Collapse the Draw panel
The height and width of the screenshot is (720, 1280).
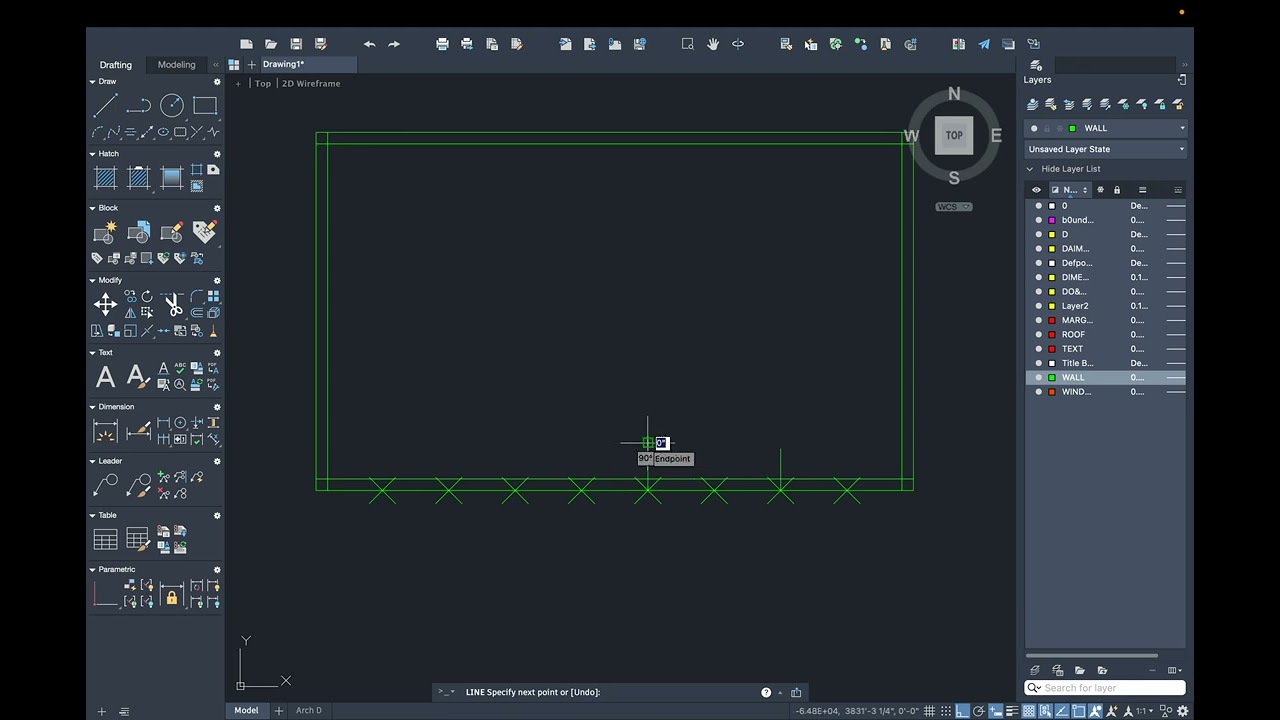click(x=92, y=82)
